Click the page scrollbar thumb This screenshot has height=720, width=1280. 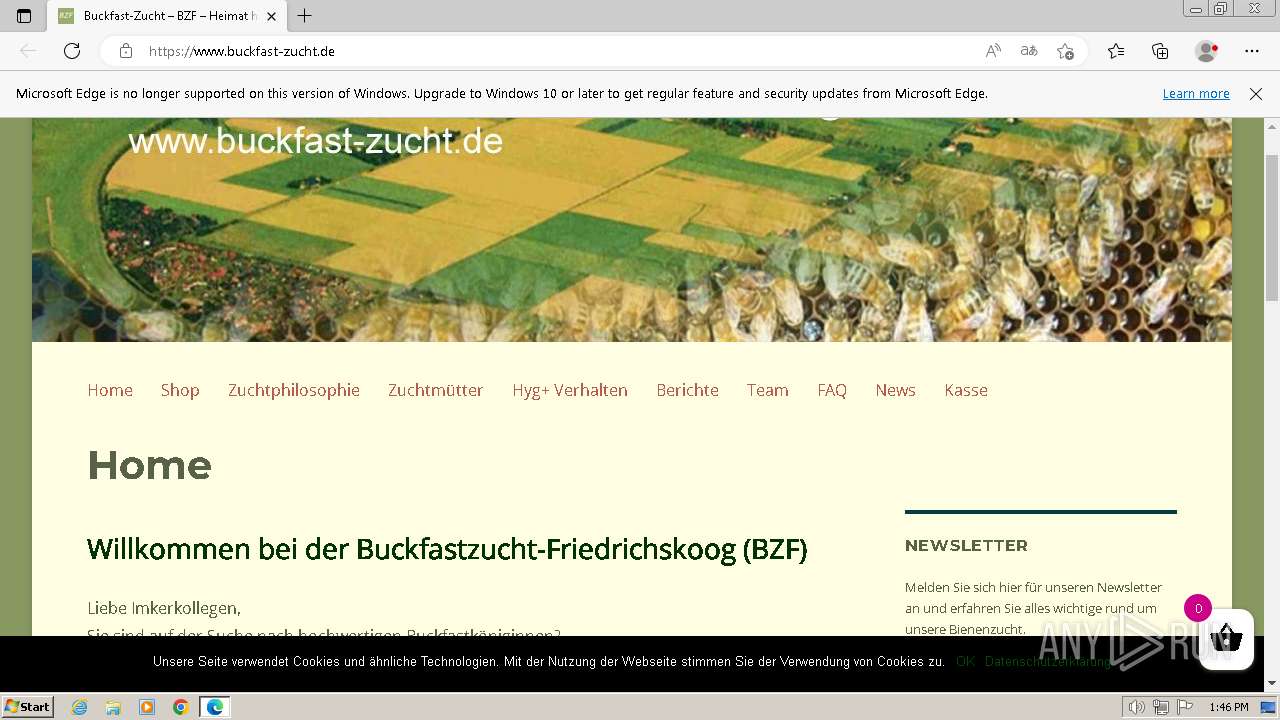pyautogui.click(x=1271, y=228)
